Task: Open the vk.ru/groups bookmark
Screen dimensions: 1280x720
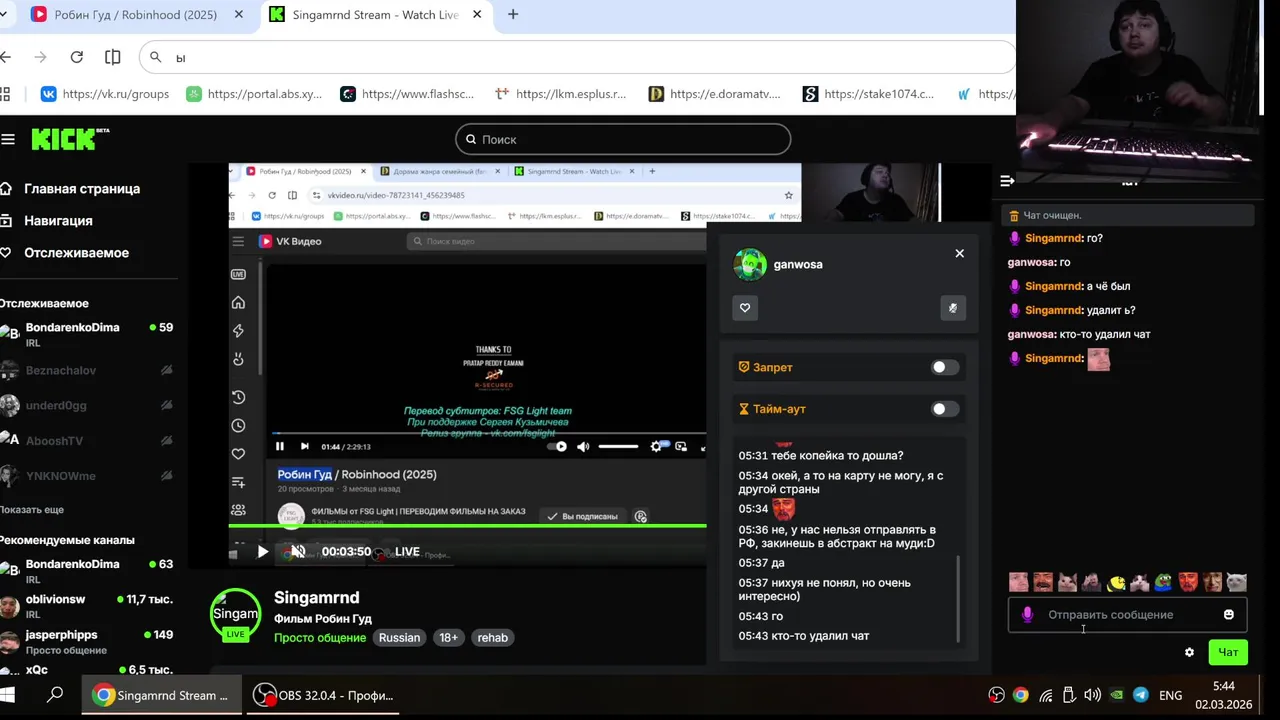Action: (104, 94)
